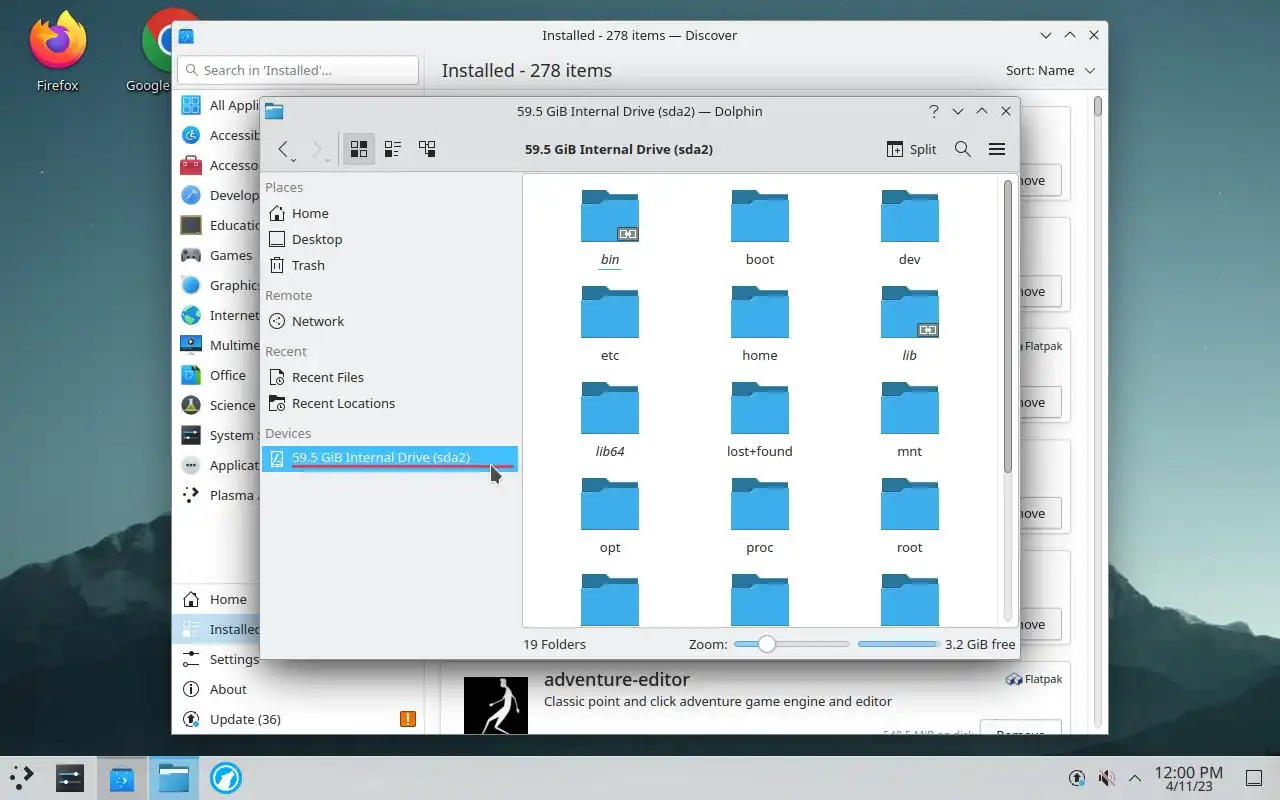Switch to Discover in taskbar
Image resolution: width=1280 pixels, height=800 pixels.
tap(122, 777)
